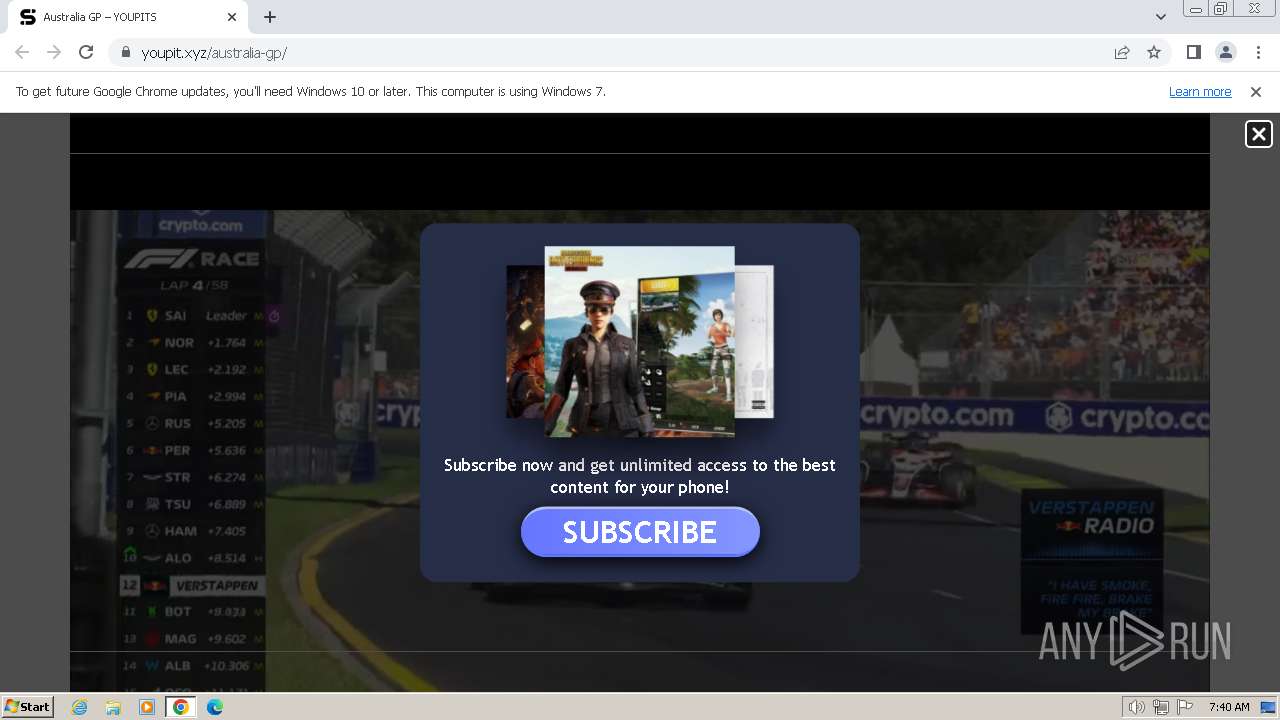Open the Learn more link
Screen dimensions: 1280x720
click(x=1200, y=91)
